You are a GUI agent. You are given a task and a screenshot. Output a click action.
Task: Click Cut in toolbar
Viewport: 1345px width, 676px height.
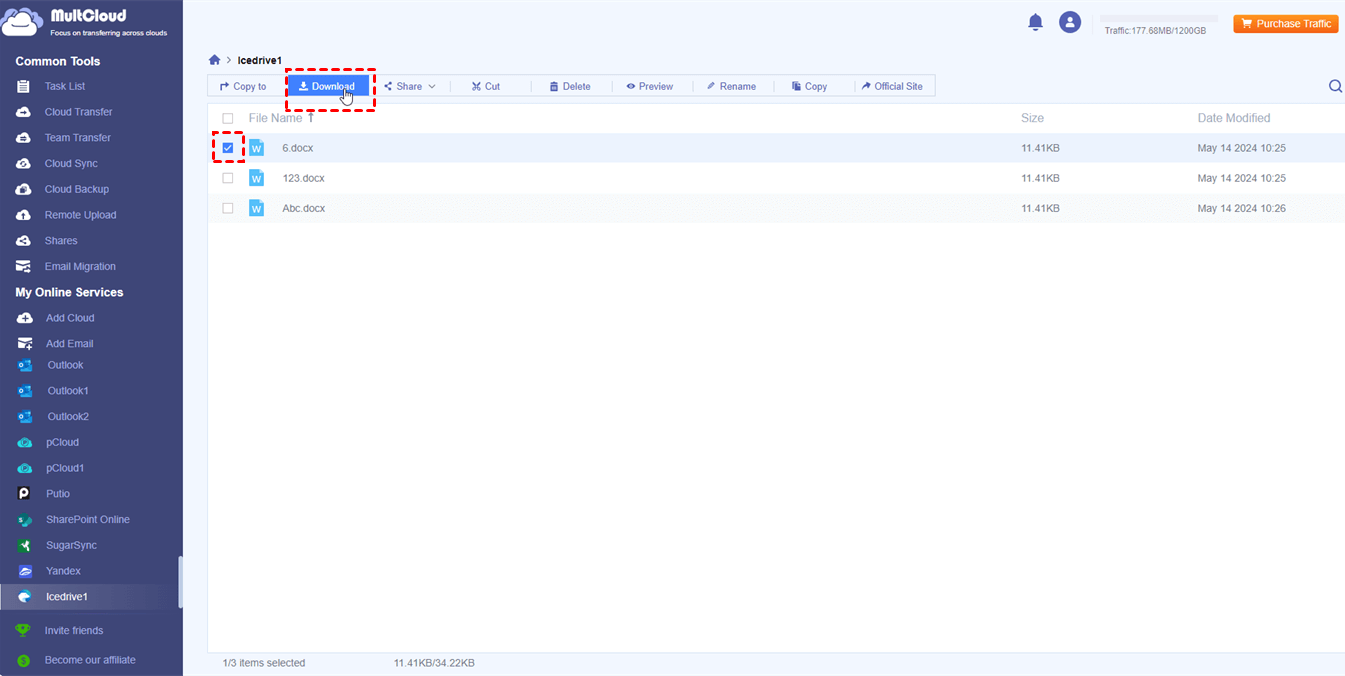point(486,87)
